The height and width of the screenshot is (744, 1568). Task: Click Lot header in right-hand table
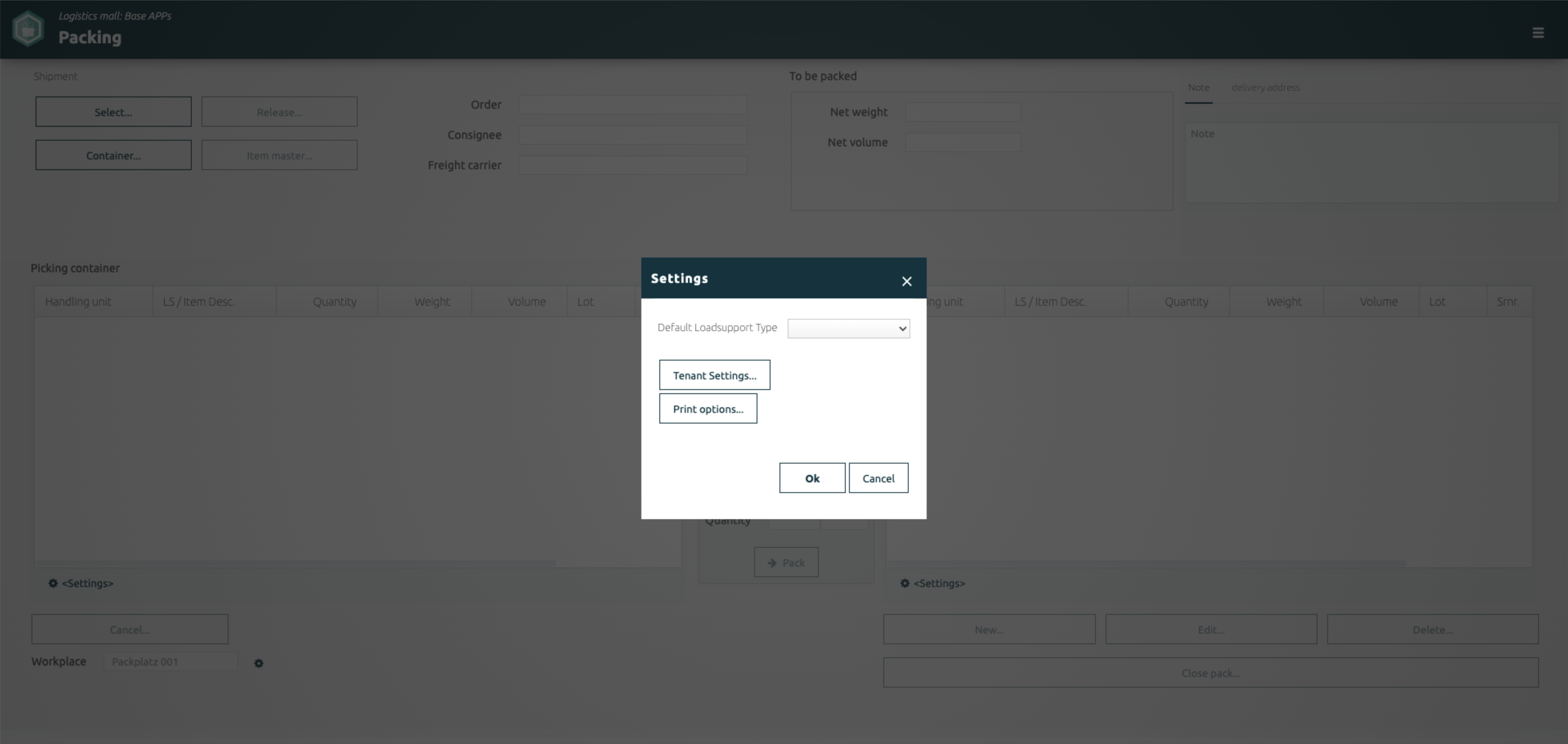(x=1453, y=301)
